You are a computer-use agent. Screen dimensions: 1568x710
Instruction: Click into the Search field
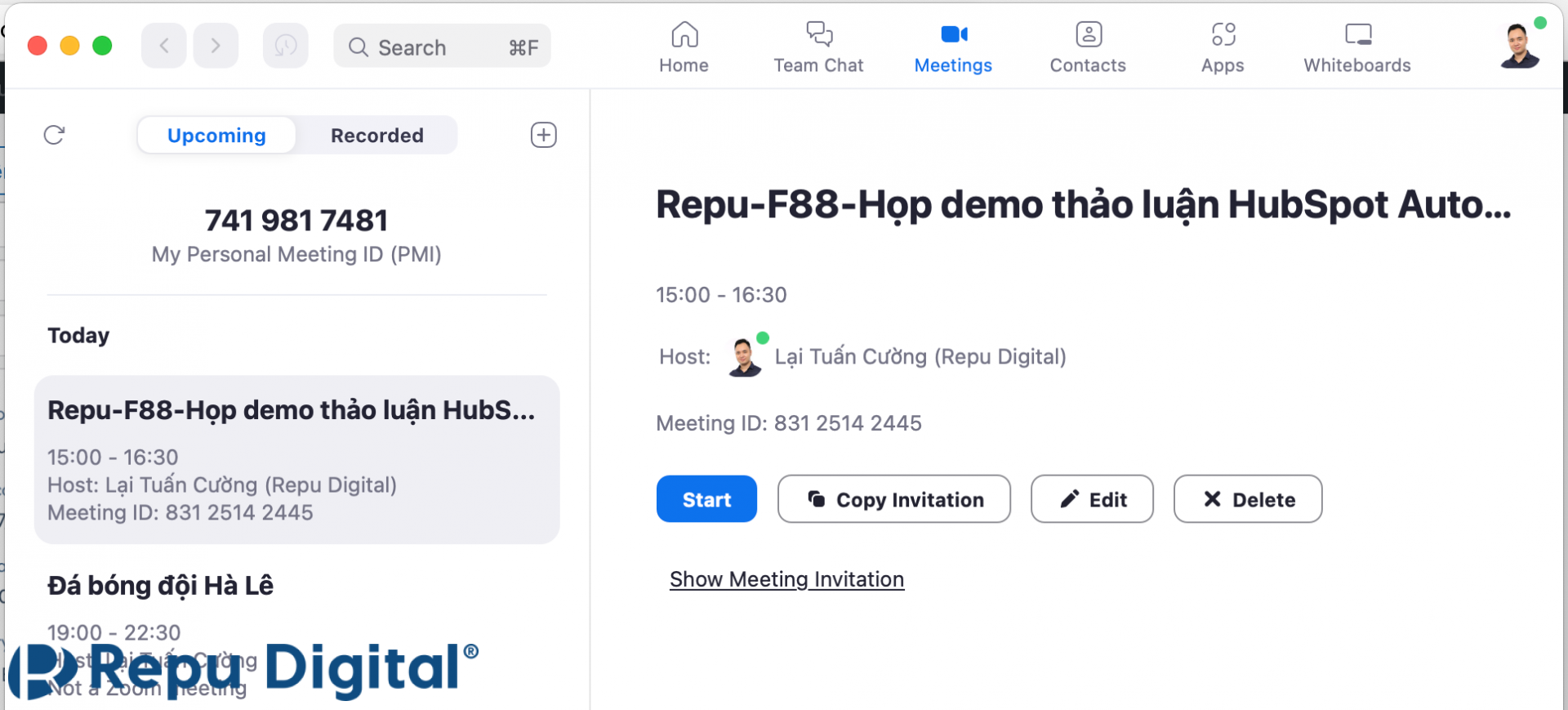point(442,47)
